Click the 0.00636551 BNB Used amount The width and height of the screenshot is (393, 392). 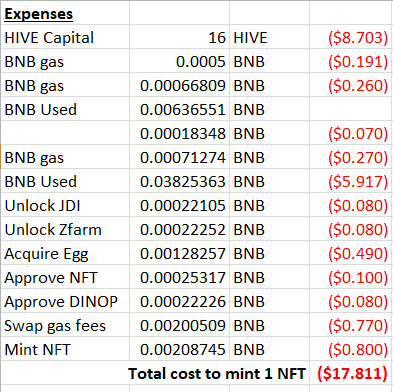[x=179, y=109]
